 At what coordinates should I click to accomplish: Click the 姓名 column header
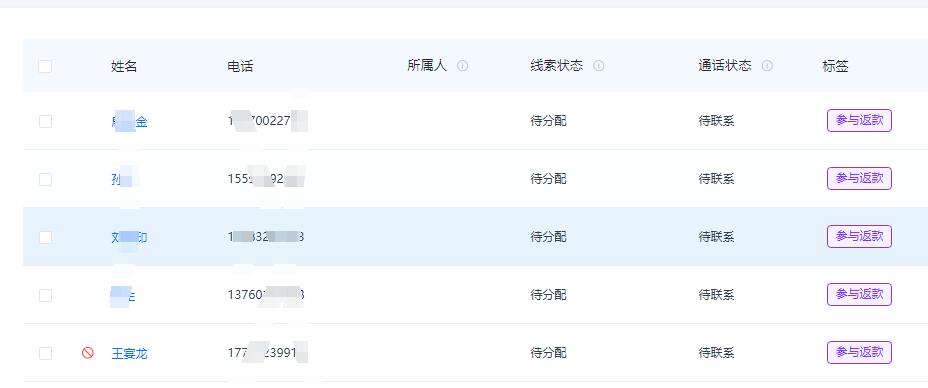[x=124, y=66]
